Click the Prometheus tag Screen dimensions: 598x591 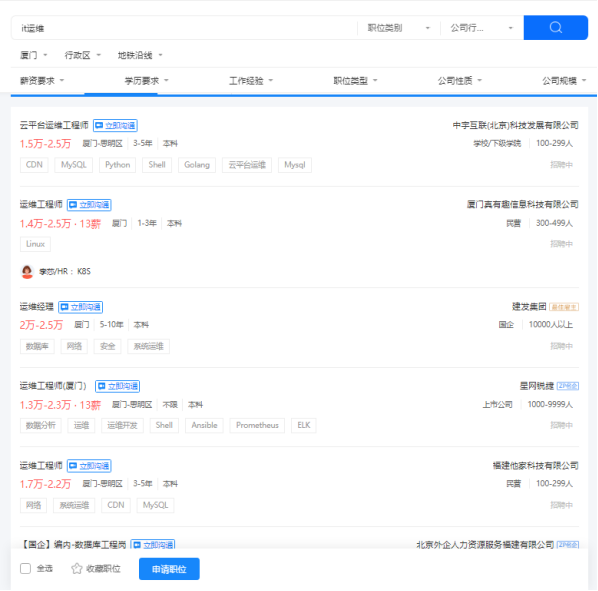(257, 426)
